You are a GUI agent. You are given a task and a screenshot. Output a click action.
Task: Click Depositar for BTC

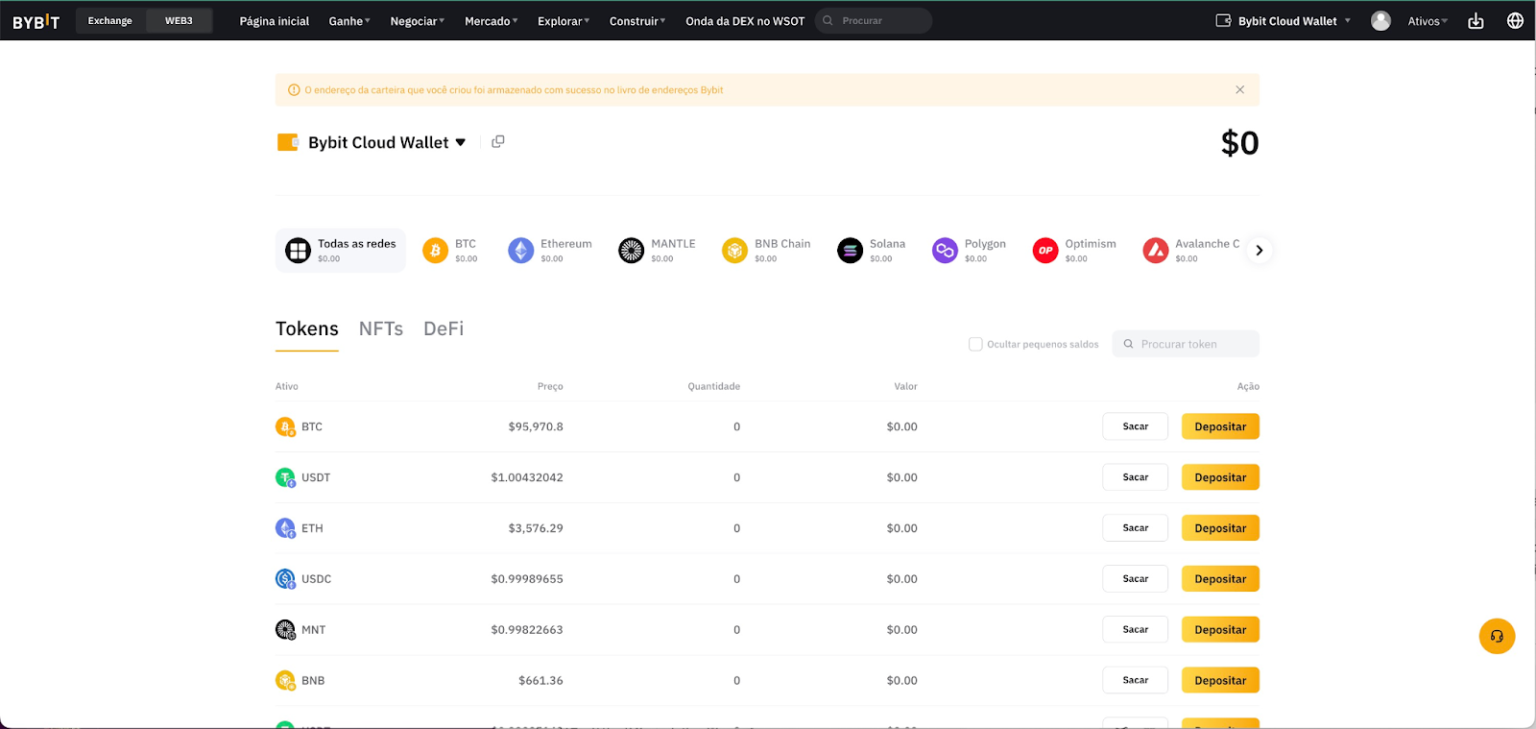pyautogui.click(x=1220, y=426)
